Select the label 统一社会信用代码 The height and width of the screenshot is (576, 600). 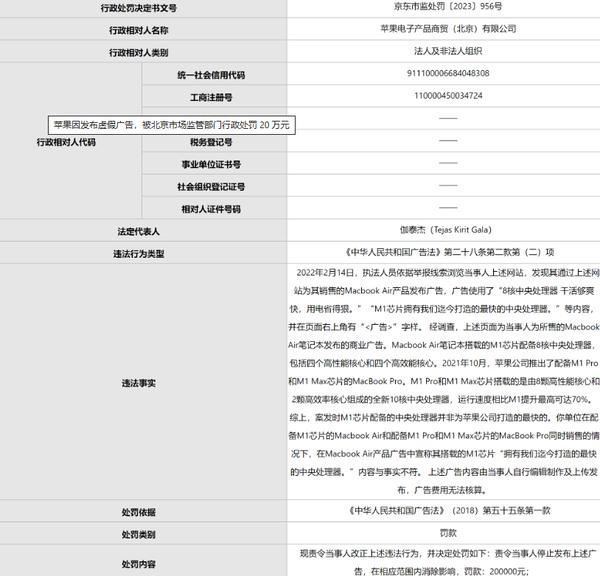pos(211,75)
